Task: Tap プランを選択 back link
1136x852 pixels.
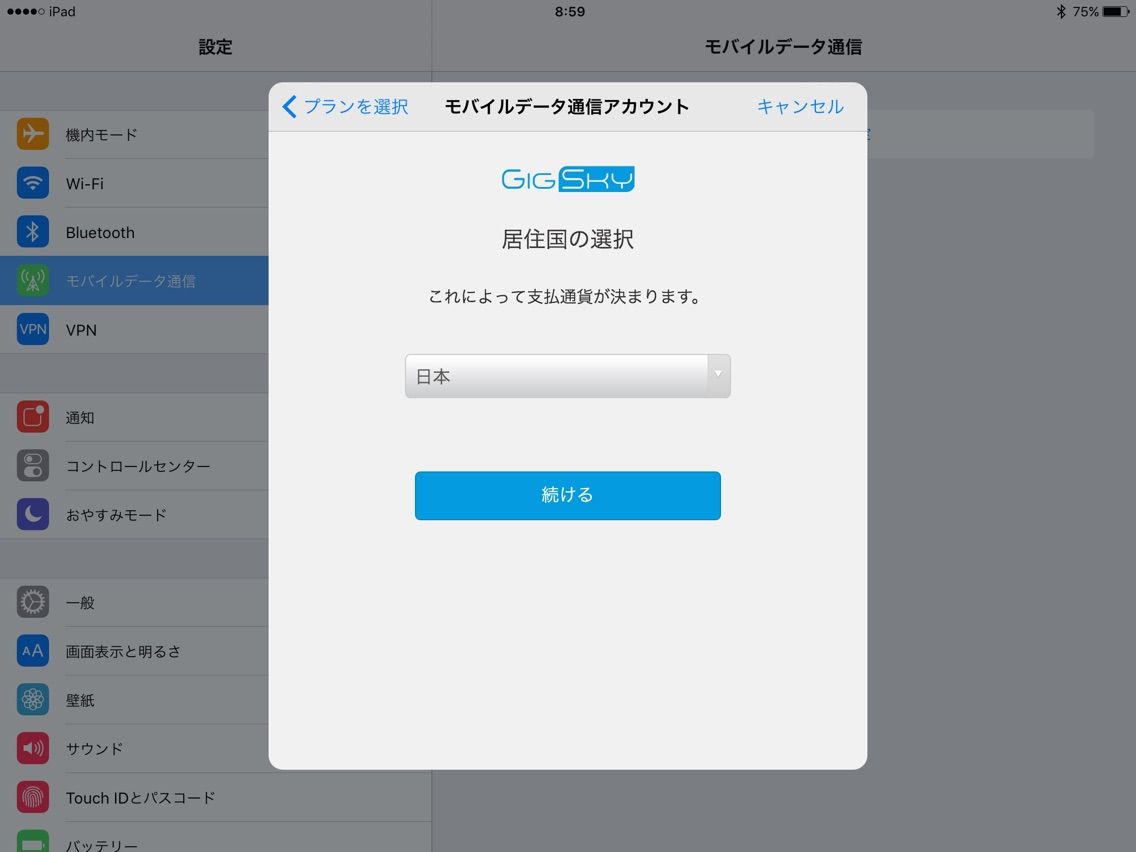Action: click(356, 106)
